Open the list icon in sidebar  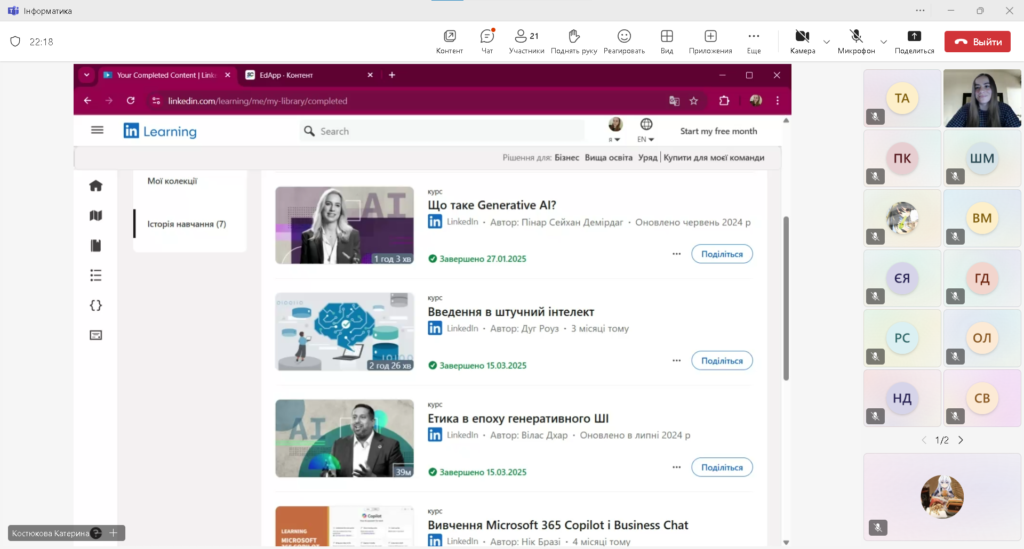point(96,275)
